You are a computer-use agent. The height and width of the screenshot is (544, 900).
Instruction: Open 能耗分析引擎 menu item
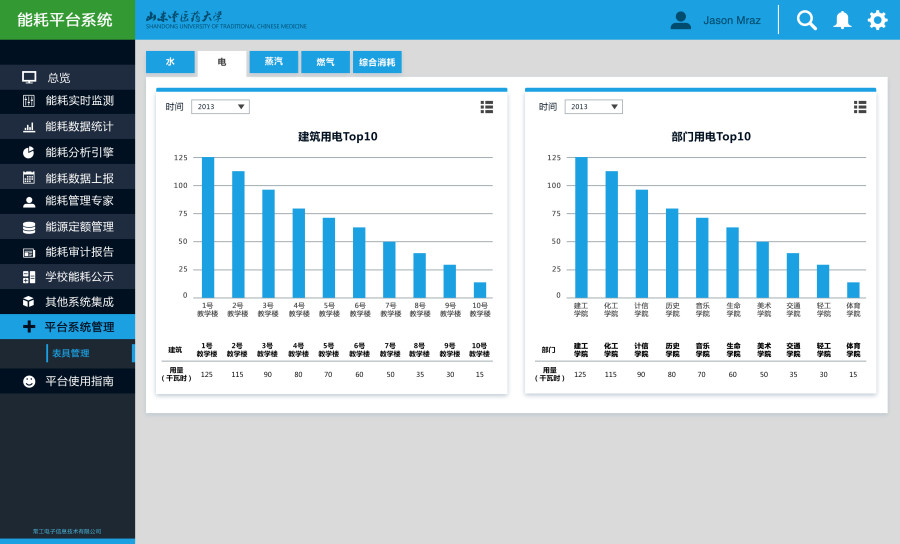67,152
